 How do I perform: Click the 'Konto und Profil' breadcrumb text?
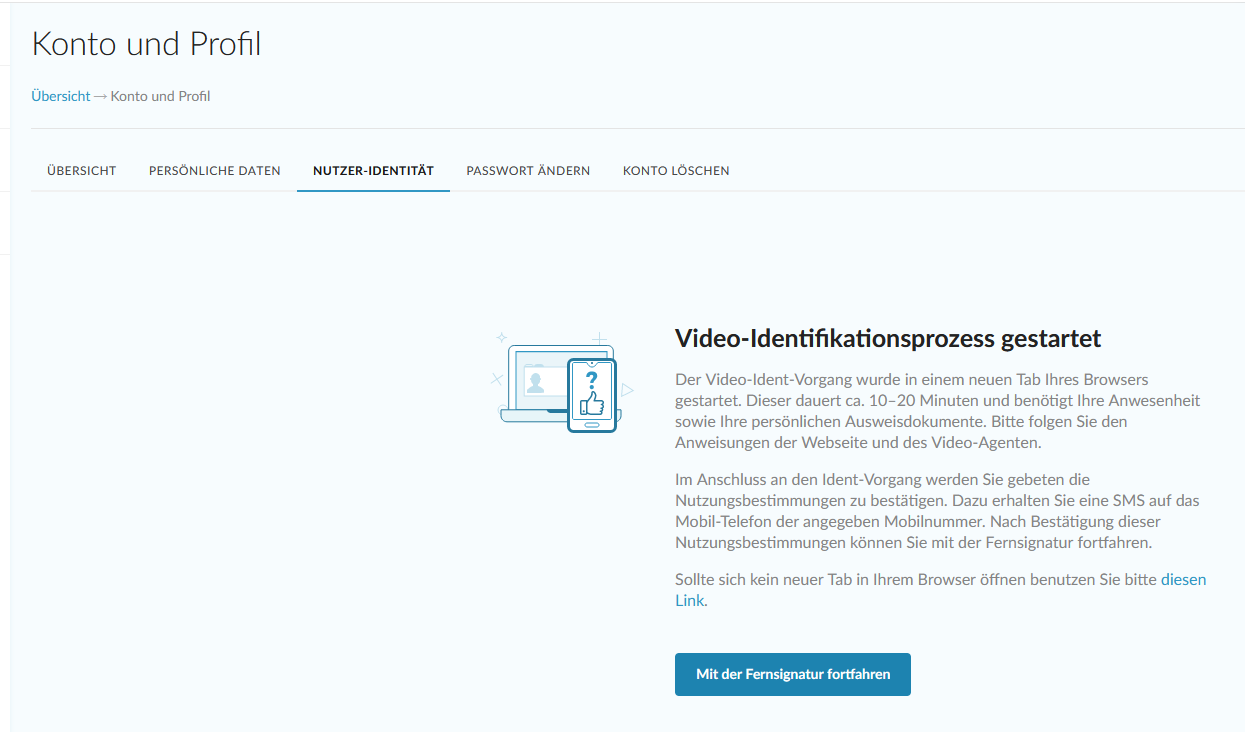click(x=160, y=97)
